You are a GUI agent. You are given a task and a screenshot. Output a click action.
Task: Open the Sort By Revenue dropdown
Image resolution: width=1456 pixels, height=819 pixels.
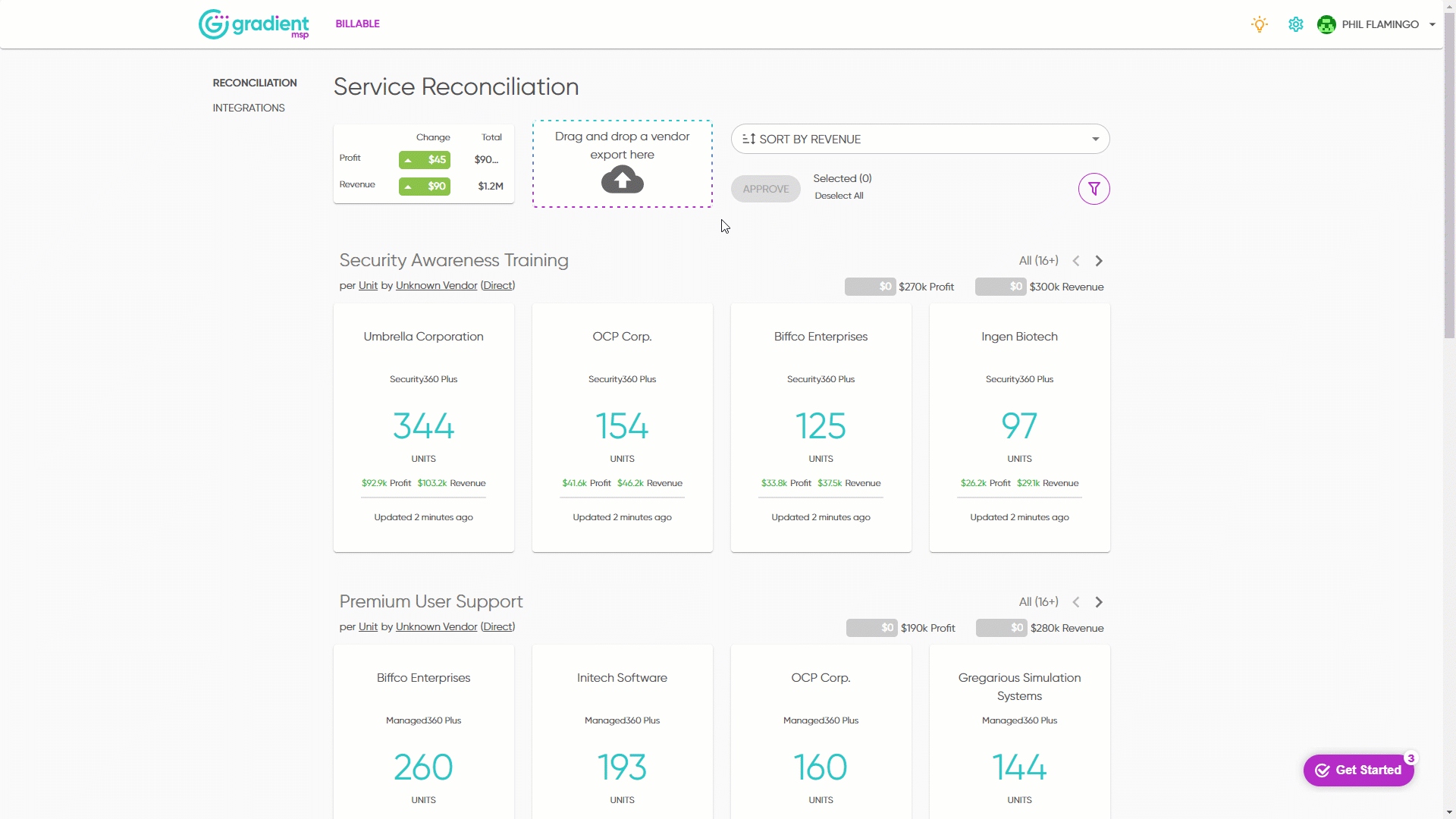(x=920, y=139)
